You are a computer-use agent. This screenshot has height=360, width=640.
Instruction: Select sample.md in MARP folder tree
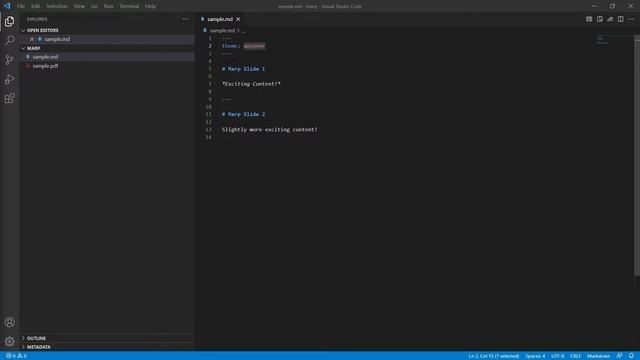pos(107,57)
